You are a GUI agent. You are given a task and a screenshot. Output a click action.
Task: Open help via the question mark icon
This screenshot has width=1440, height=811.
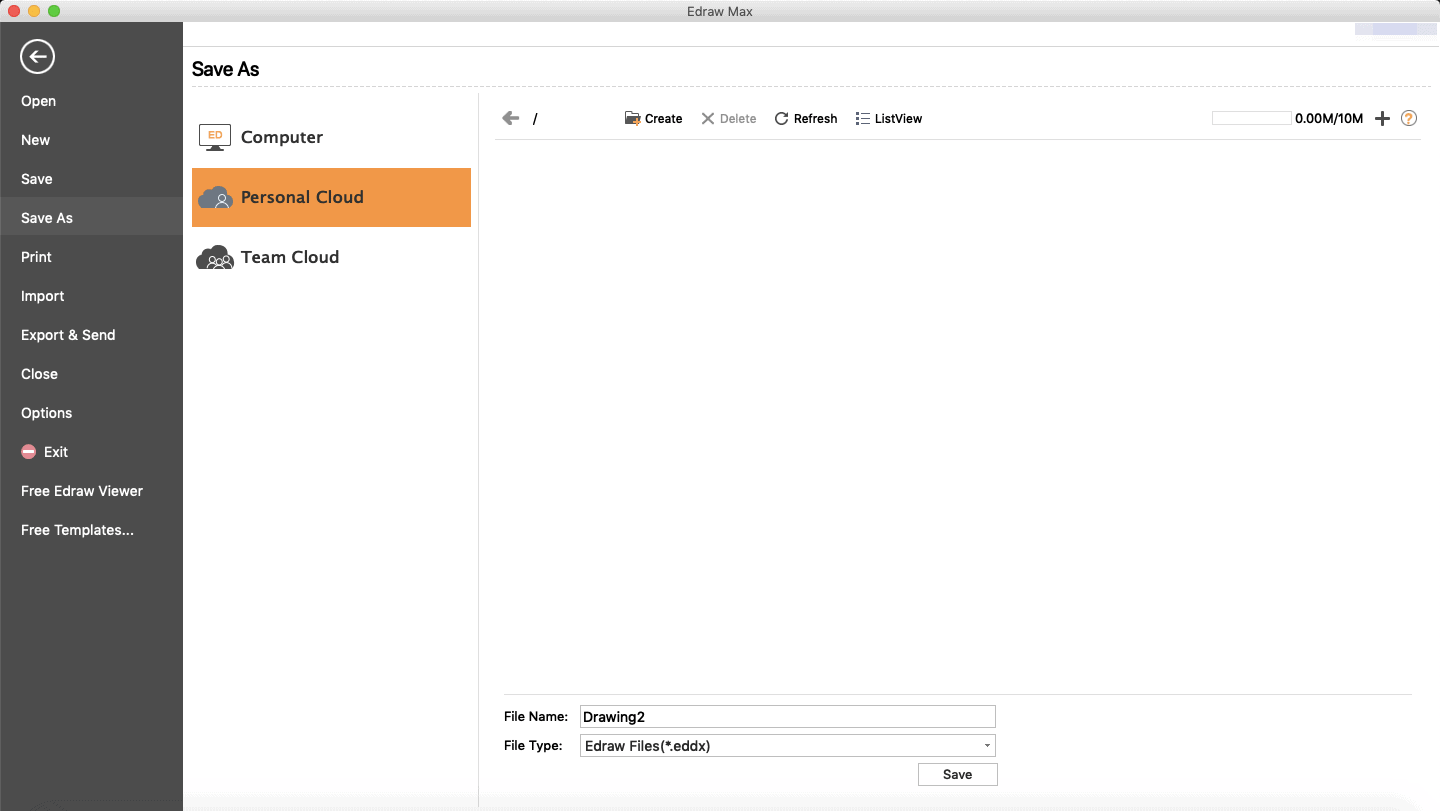[1408, 118]
